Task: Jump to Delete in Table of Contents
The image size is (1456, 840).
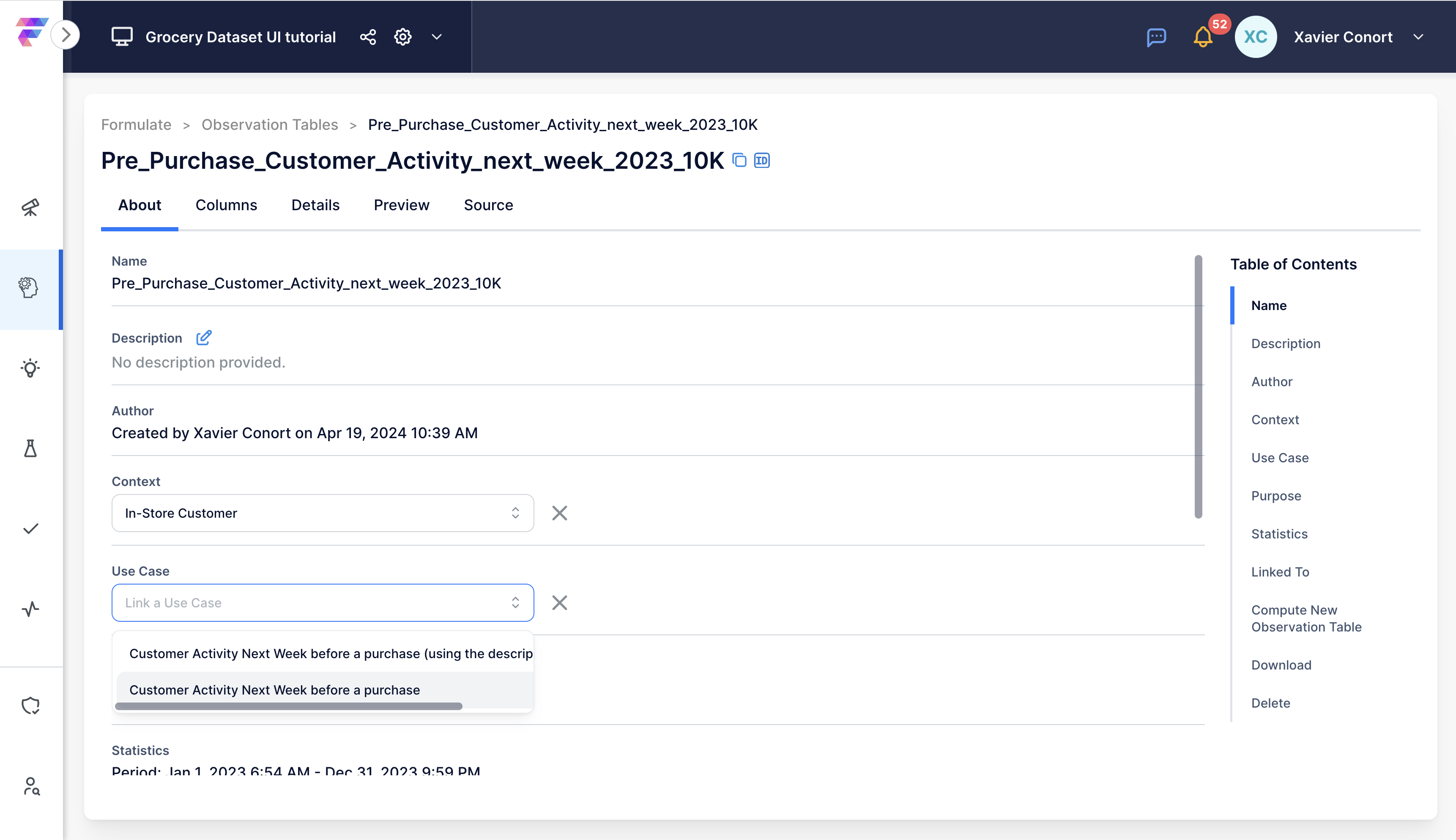Action: 1270,703
